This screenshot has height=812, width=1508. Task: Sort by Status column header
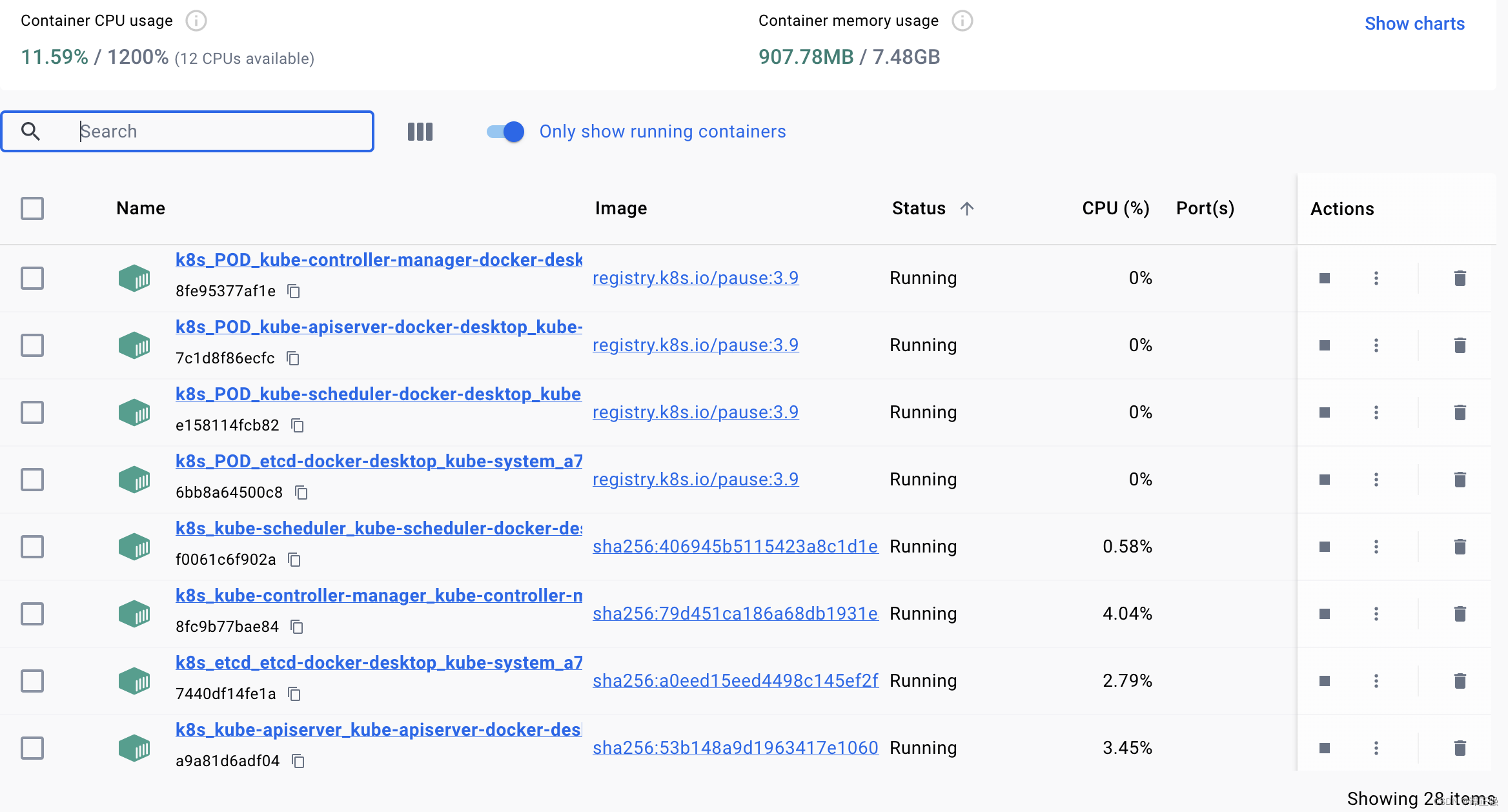tap(933, 208)
